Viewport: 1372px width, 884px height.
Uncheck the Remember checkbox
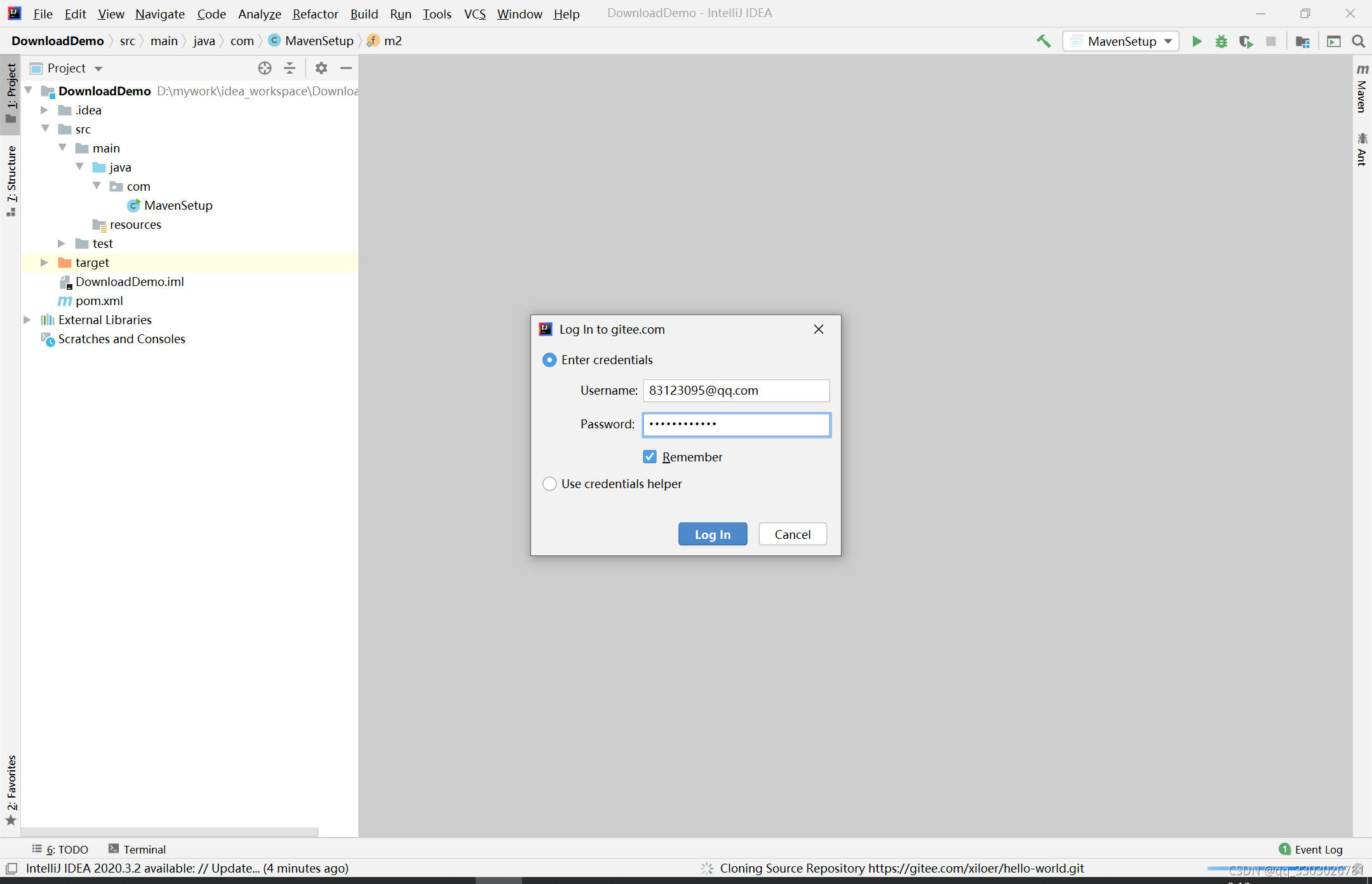[650, 457]
